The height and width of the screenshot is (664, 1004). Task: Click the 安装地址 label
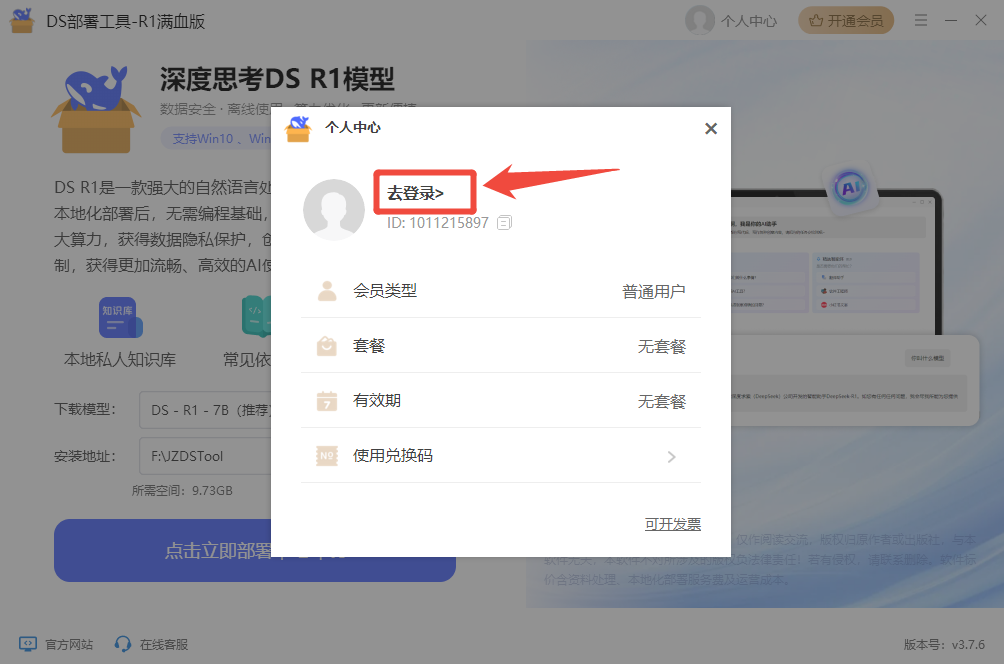[85, 456]
